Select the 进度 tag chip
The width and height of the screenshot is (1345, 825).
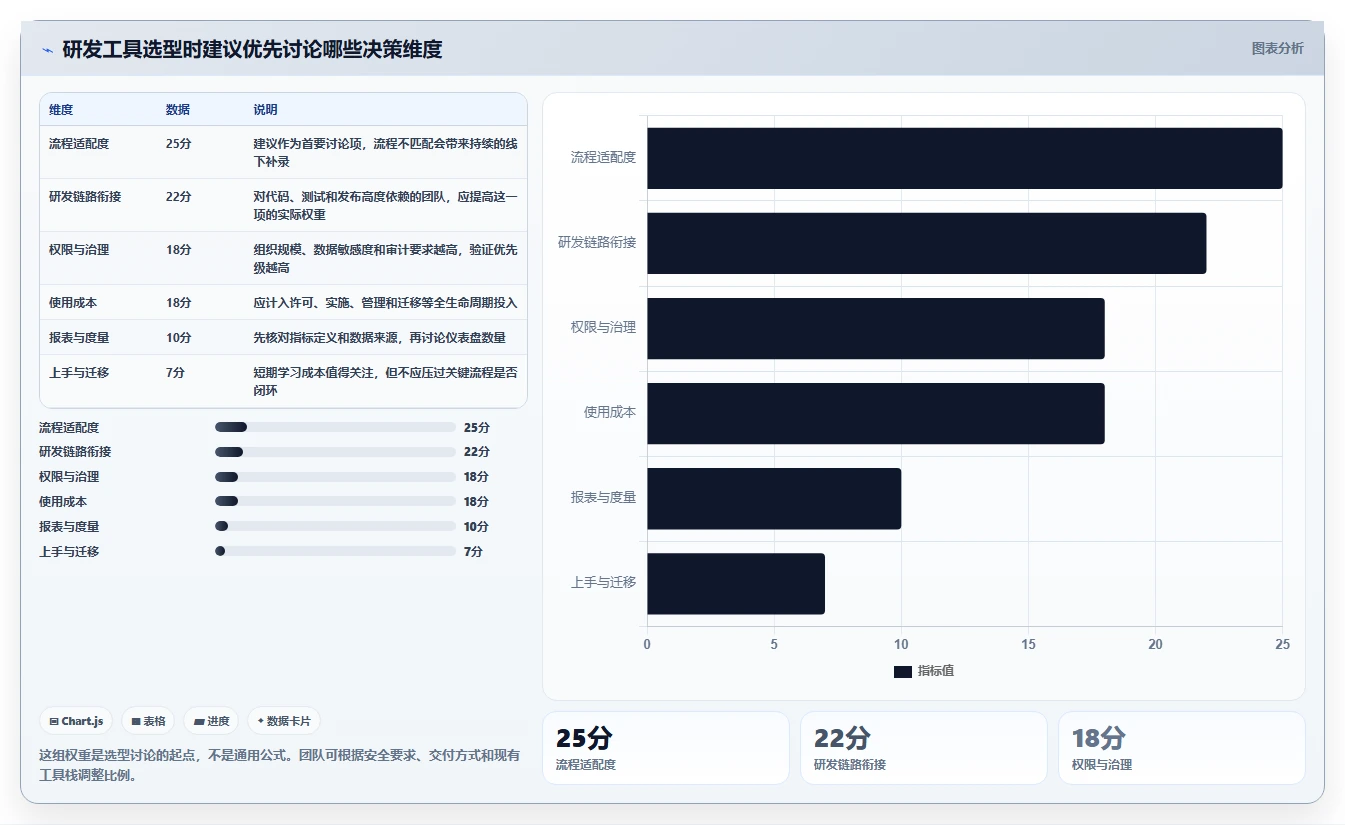(211, 721)
